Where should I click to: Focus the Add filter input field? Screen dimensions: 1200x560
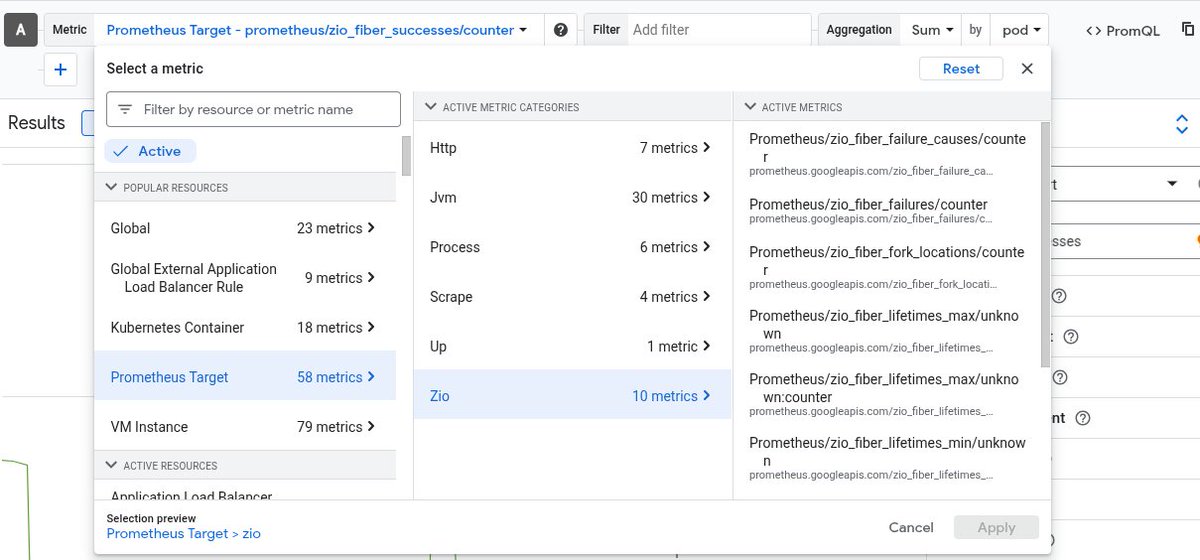pyautogui.click(x=718, y=30)
